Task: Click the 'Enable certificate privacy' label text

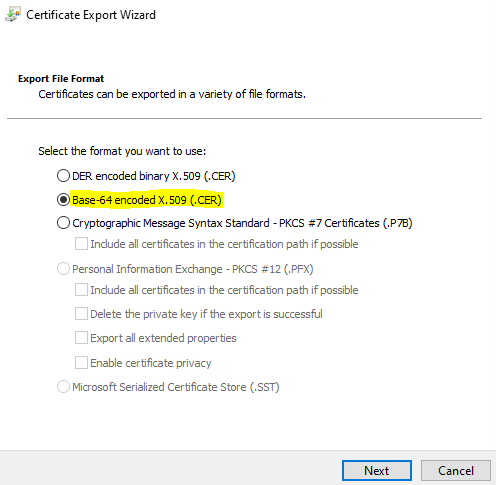Action: [x=151, y=363]
